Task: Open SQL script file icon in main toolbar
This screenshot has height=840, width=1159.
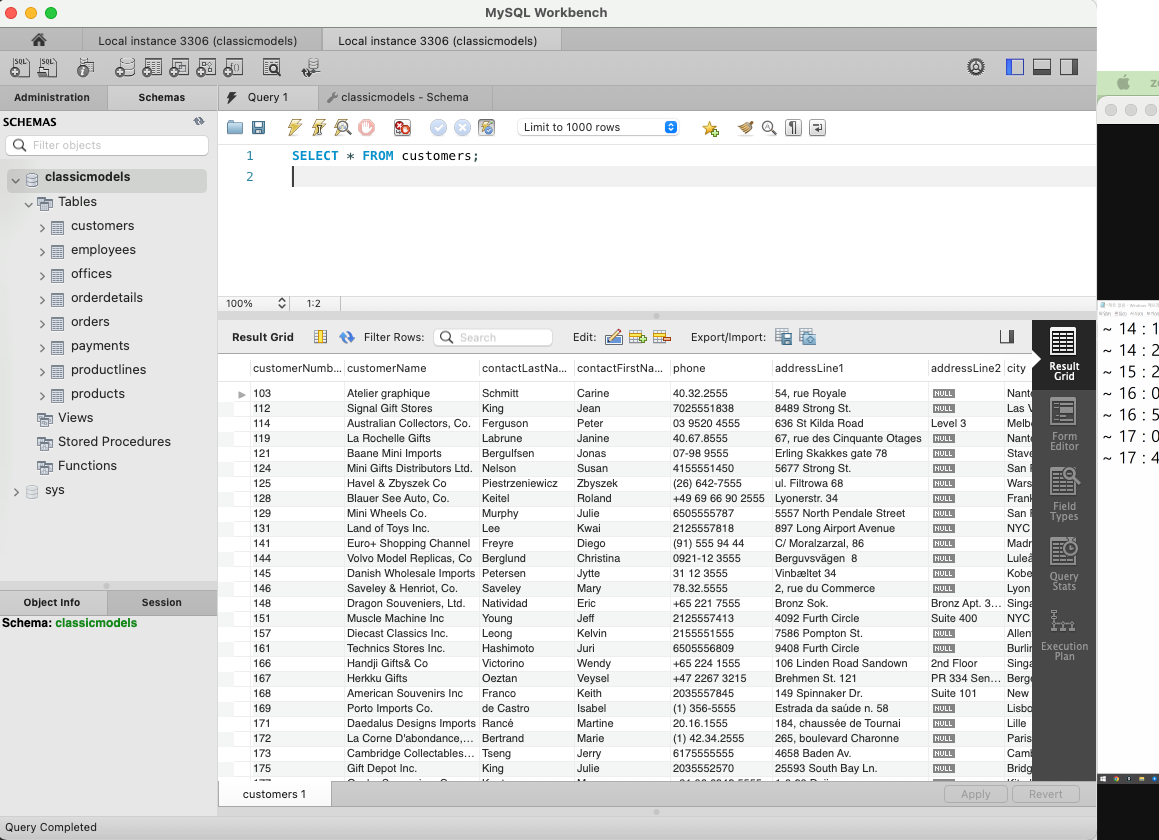Action: [47, 67]
